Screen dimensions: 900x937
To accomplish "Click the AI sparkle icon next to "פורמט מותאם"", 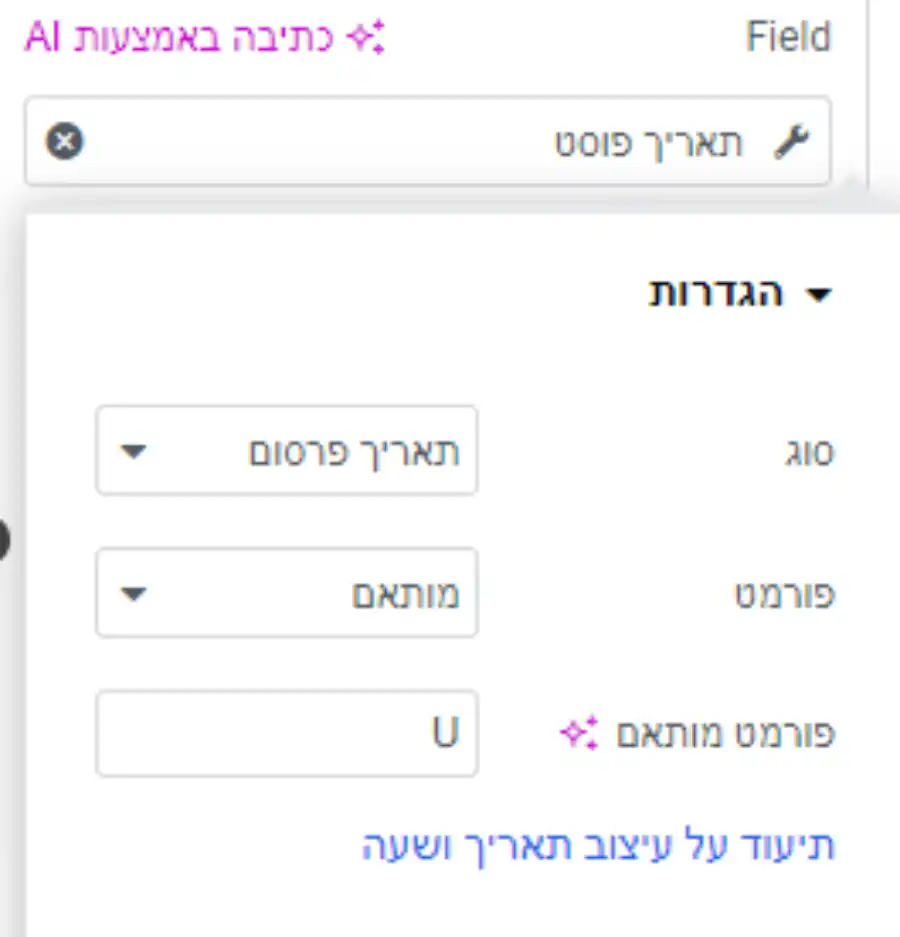I will click(578, 733).
